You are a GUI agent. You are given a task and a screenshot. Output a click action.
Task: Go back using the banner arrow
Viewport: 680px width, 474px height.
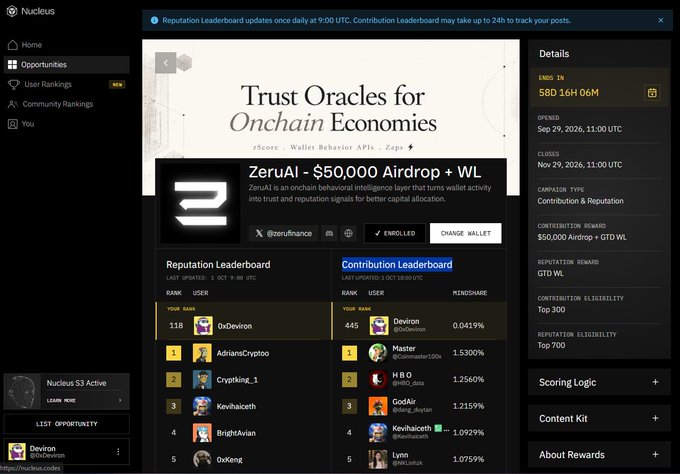166,63
